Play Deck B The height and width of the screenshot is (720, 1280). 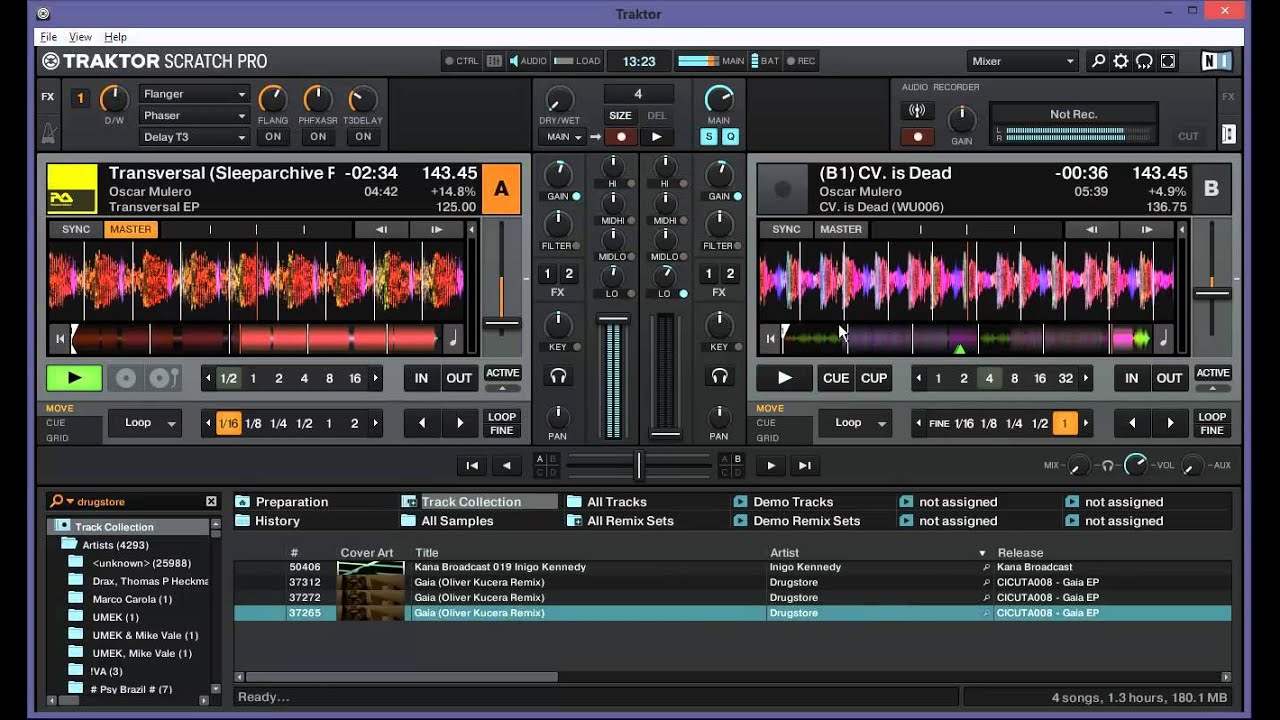(x=785, y=378)
